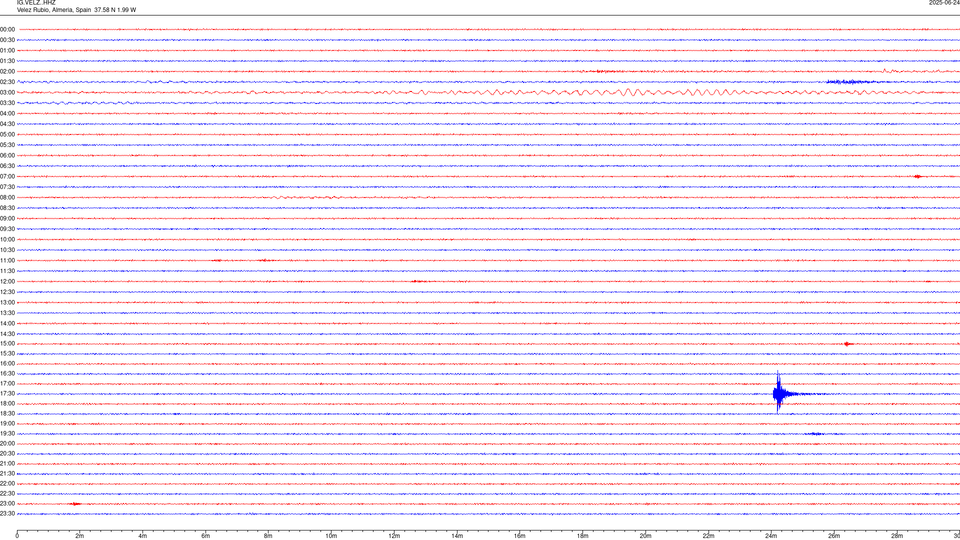This screenshot has width=960, height=540.
Task: Click the 10m axis tick label
Action: click(331, 536)
